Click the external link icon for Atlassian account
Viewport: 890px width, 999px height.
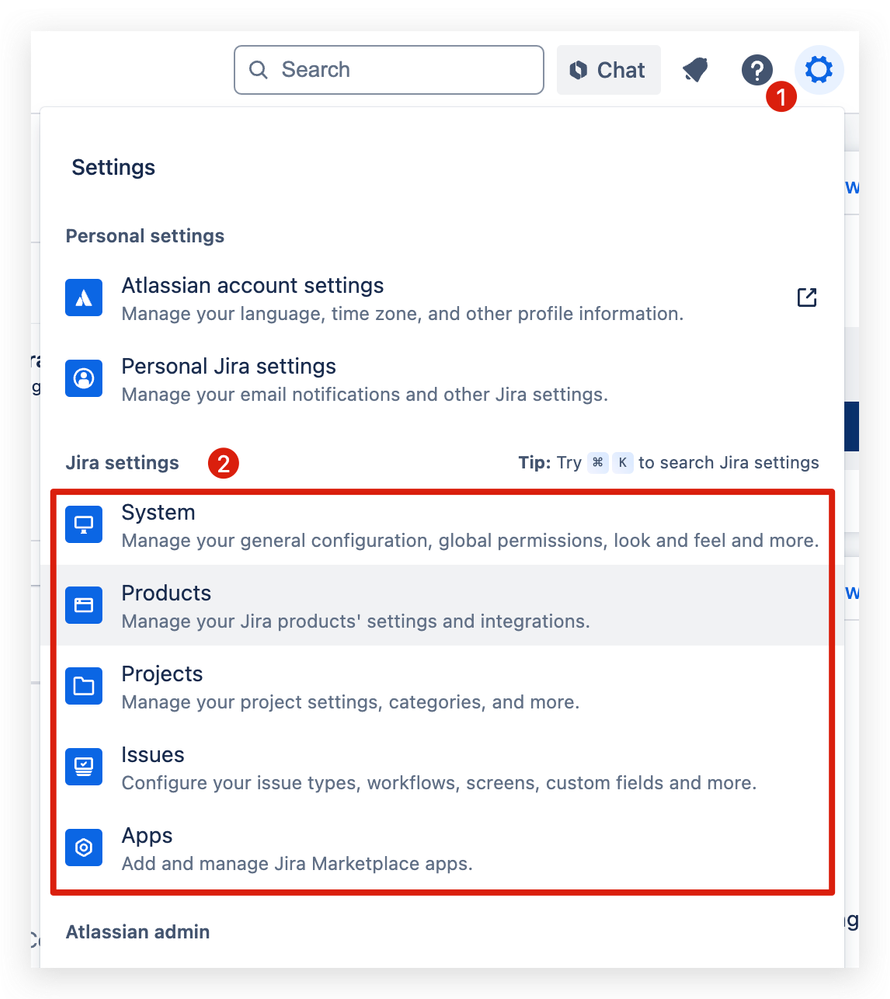[807, 298]
